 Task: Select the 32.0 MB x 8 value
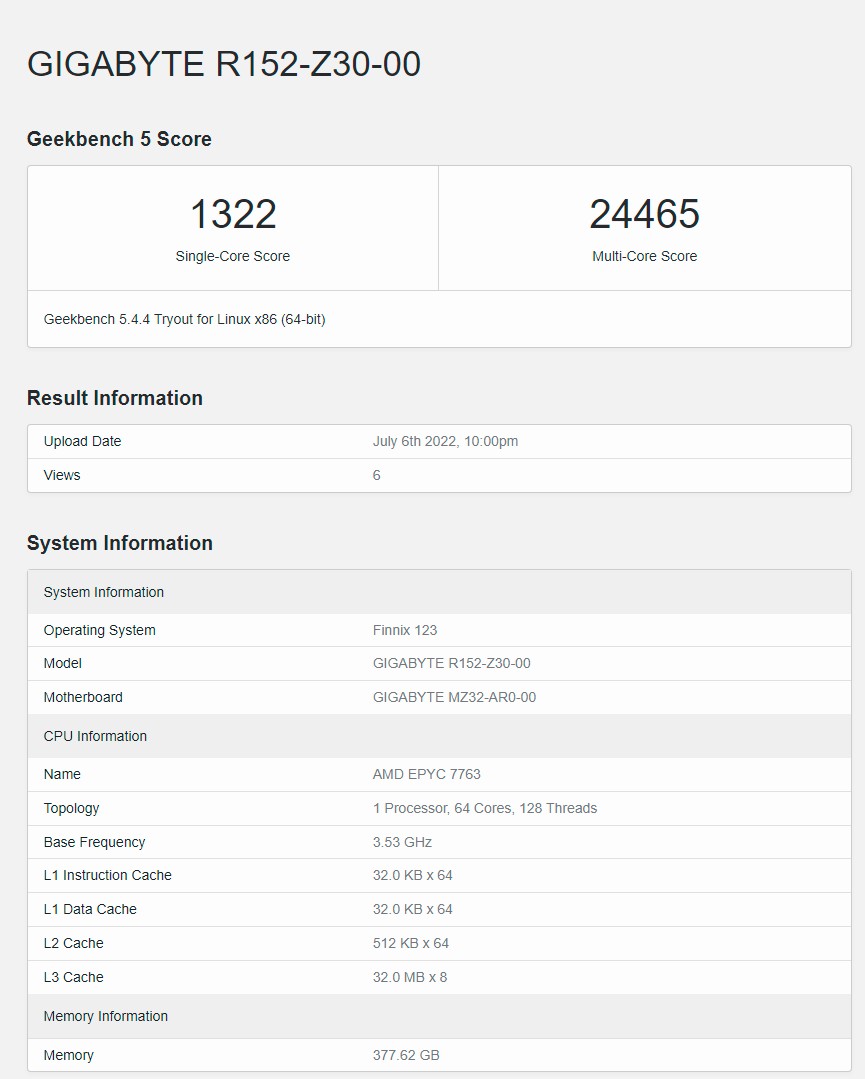[x=410, y=977]
